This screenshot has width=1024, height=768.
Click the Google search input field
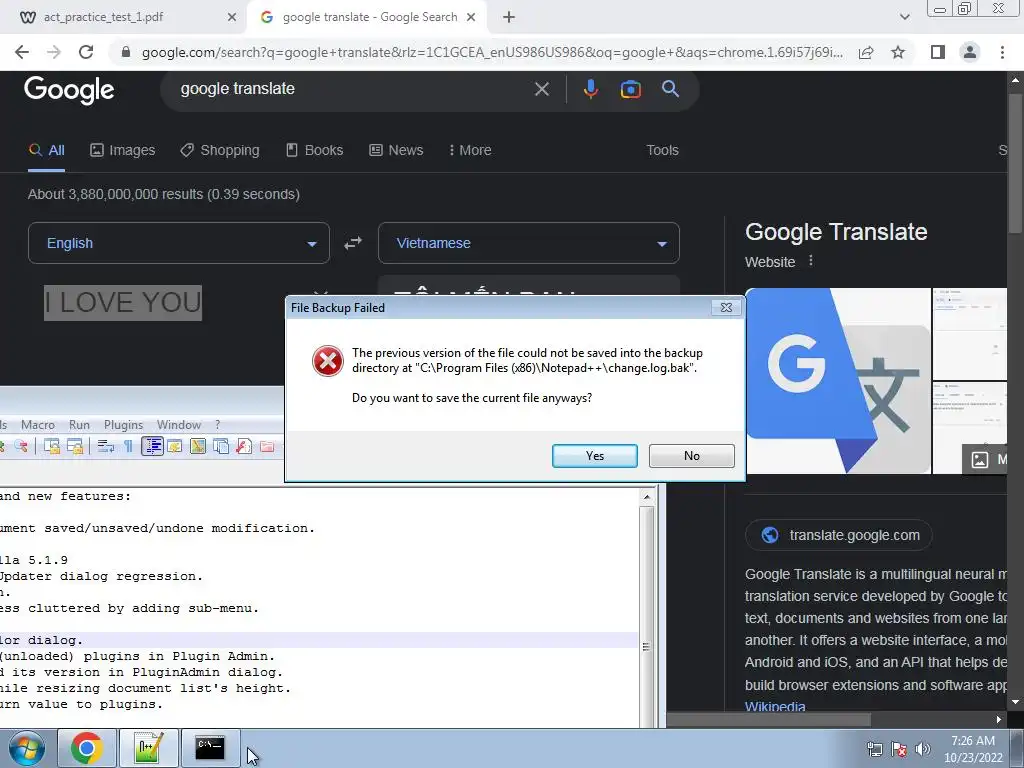[353, 89]
